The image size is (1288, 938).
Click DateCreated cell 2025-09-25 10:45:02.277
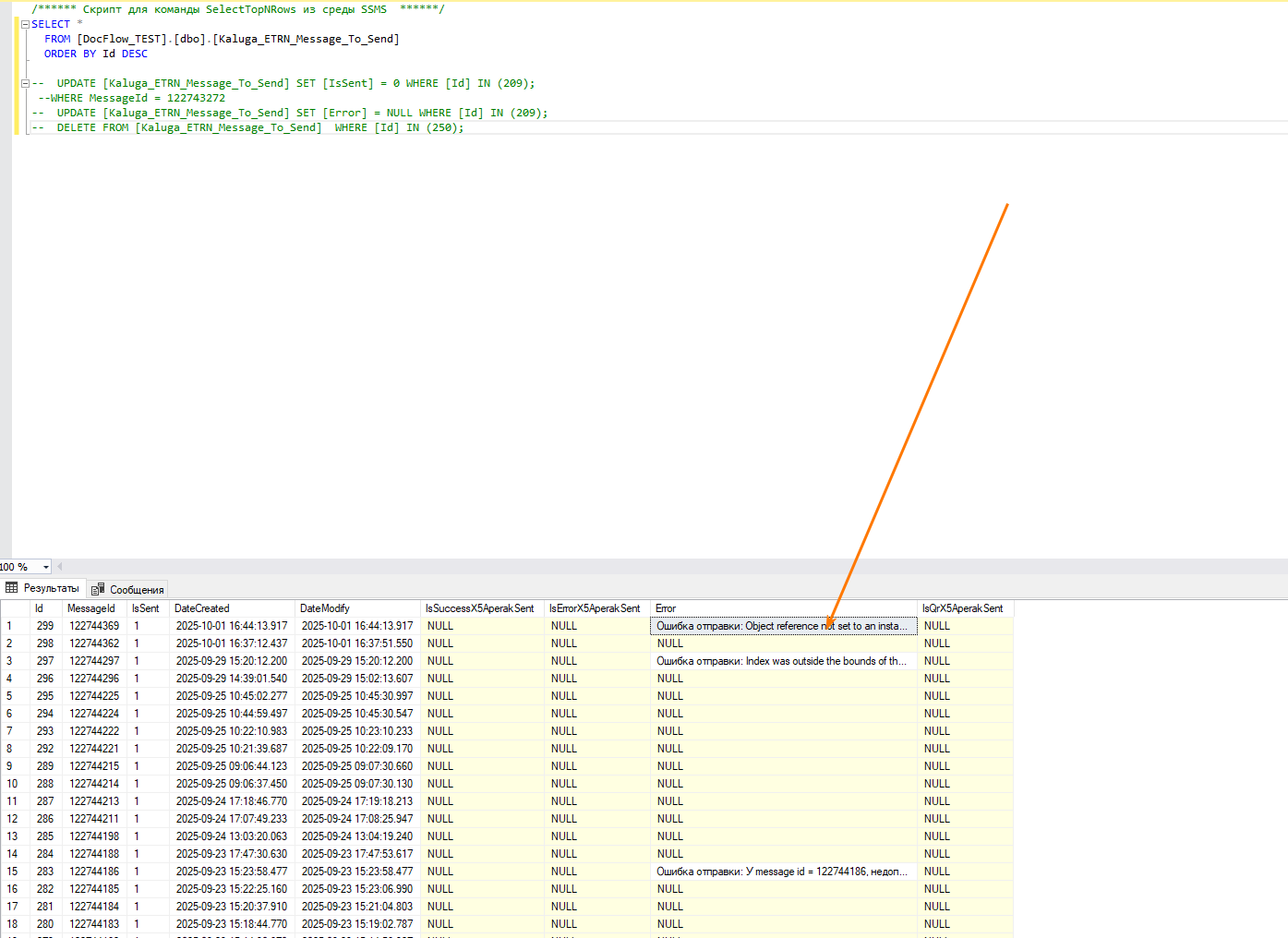pos(233,696)
